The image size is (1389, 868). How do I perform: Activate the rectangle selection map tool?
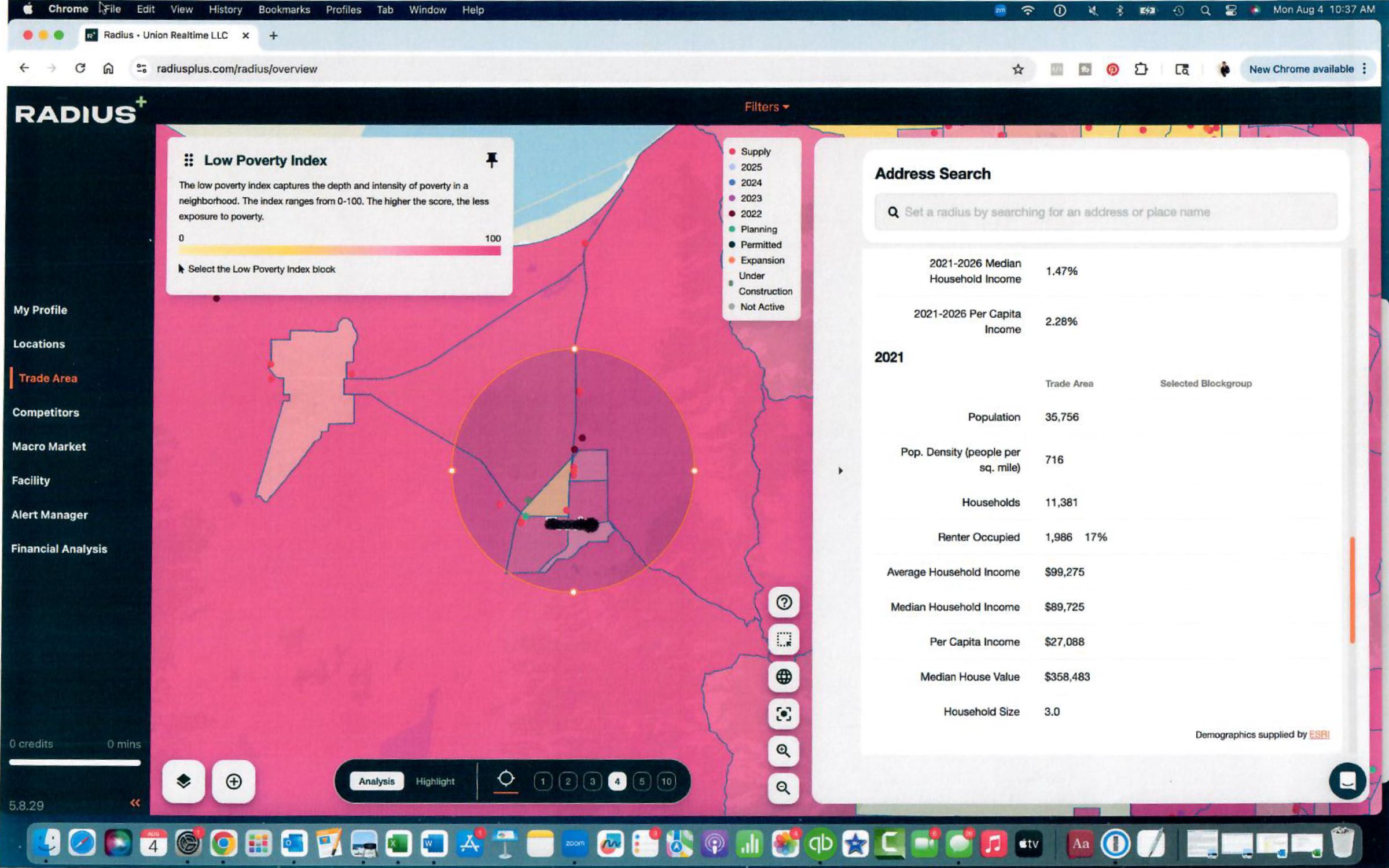[x=784, y=639]
